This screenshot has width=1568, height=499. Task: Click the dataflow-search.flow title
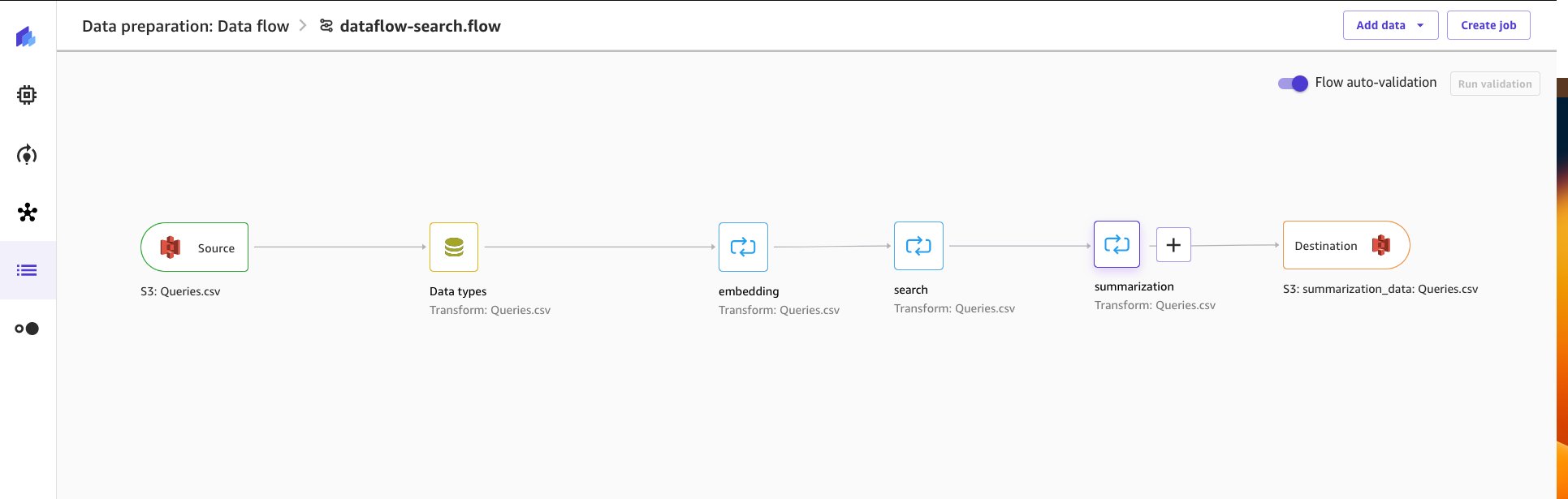(x=421, y=26)
